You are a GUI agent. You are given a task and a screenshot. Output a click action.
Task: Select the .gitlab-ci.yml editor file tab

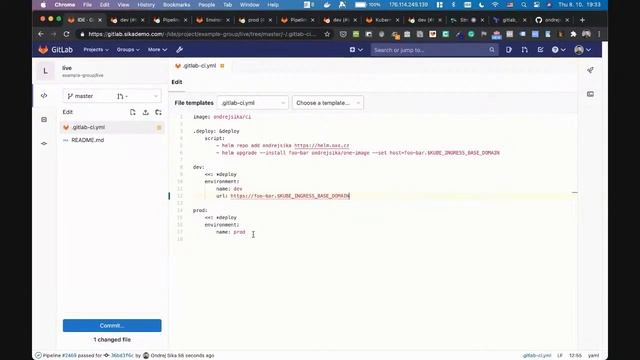(199, 66)
